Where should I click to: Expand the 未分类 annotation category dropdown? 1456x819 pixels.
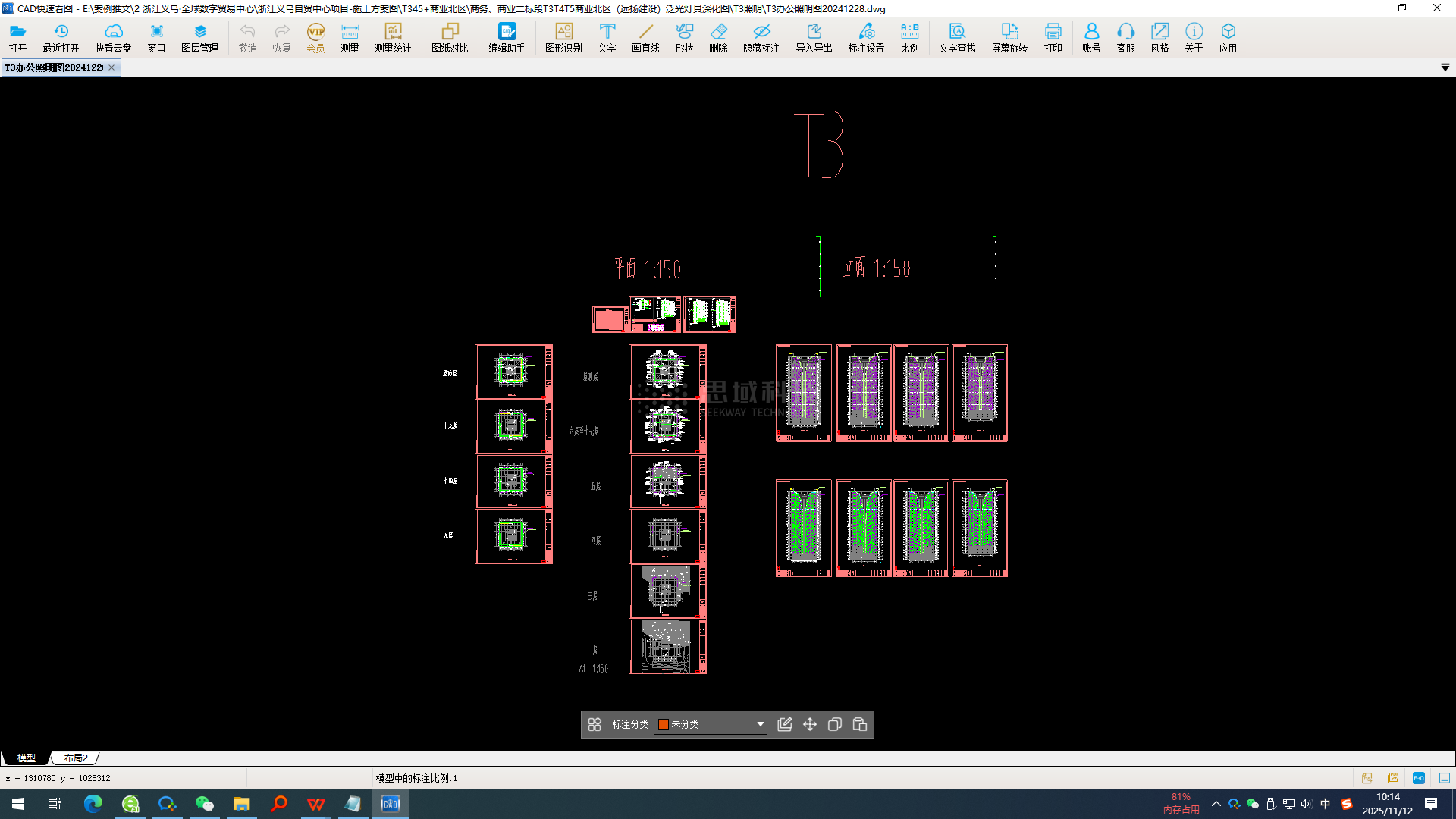coord(760,724)
